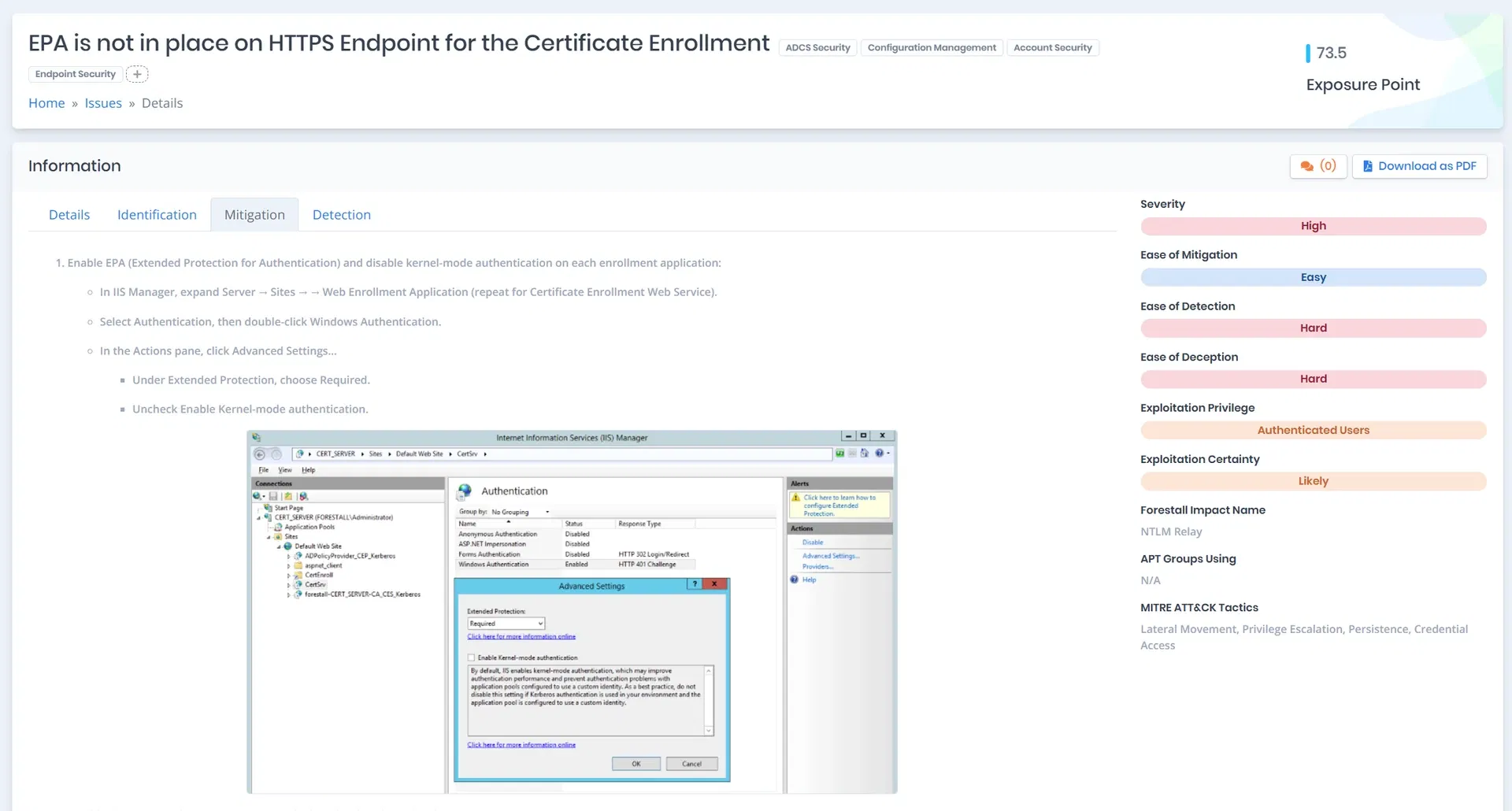This screenshot has height=811, width=1512.
Task: Click the APT Groups Using label
Action: [x=1188, y=559]
